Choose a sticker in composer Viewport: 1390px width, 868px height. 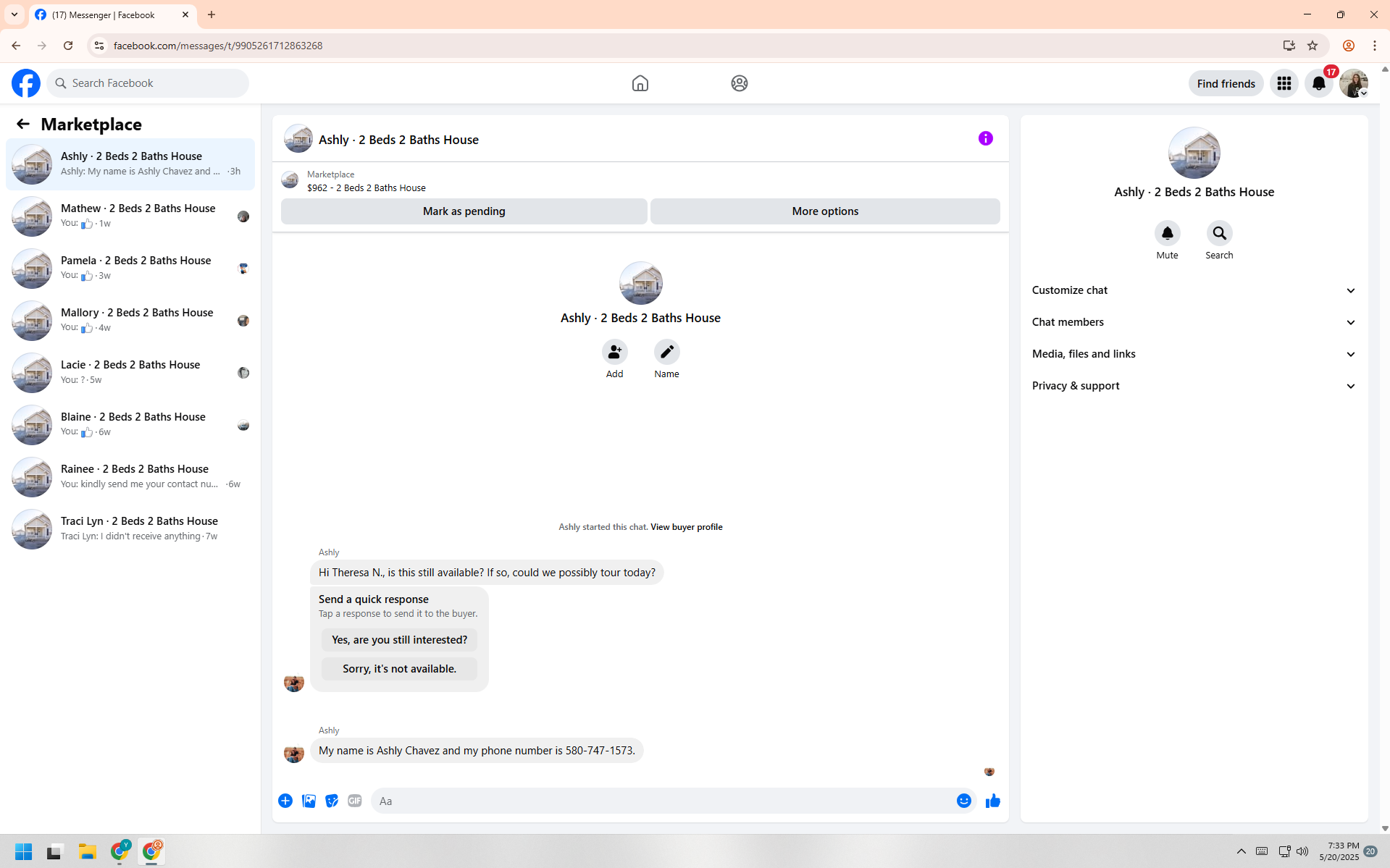click(332, 801)
